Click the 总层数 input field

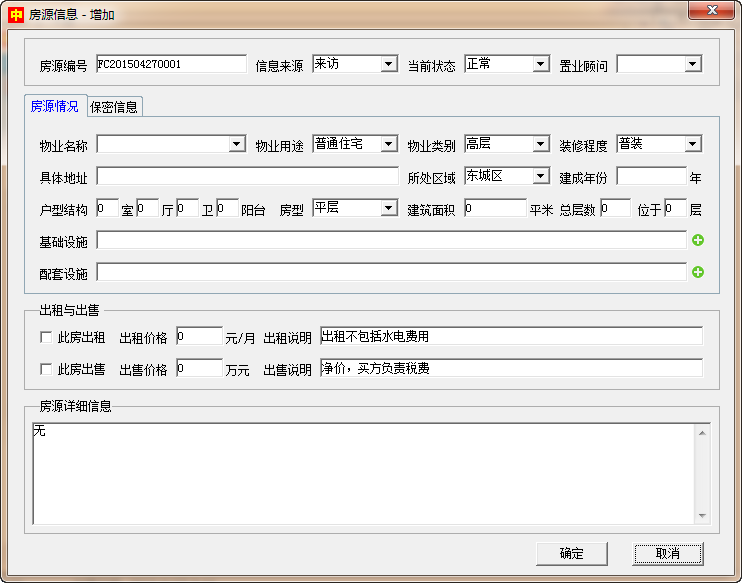pos(615,208)
